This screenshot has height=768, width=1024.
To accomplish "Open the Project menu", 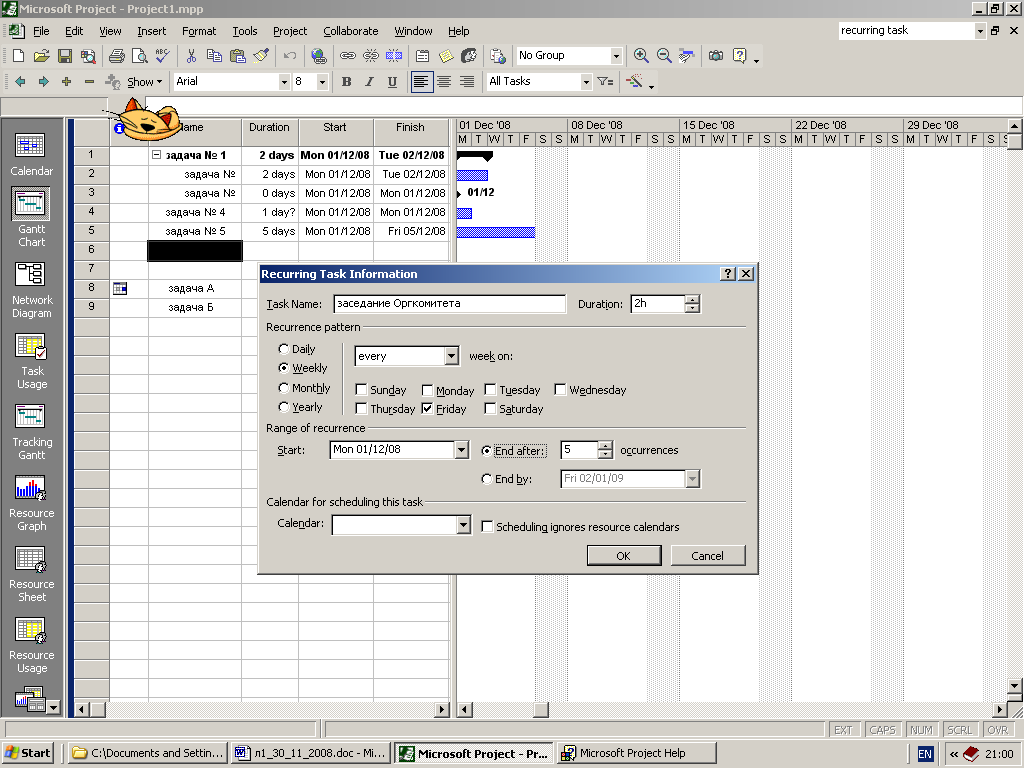I will tap(290, 31).
